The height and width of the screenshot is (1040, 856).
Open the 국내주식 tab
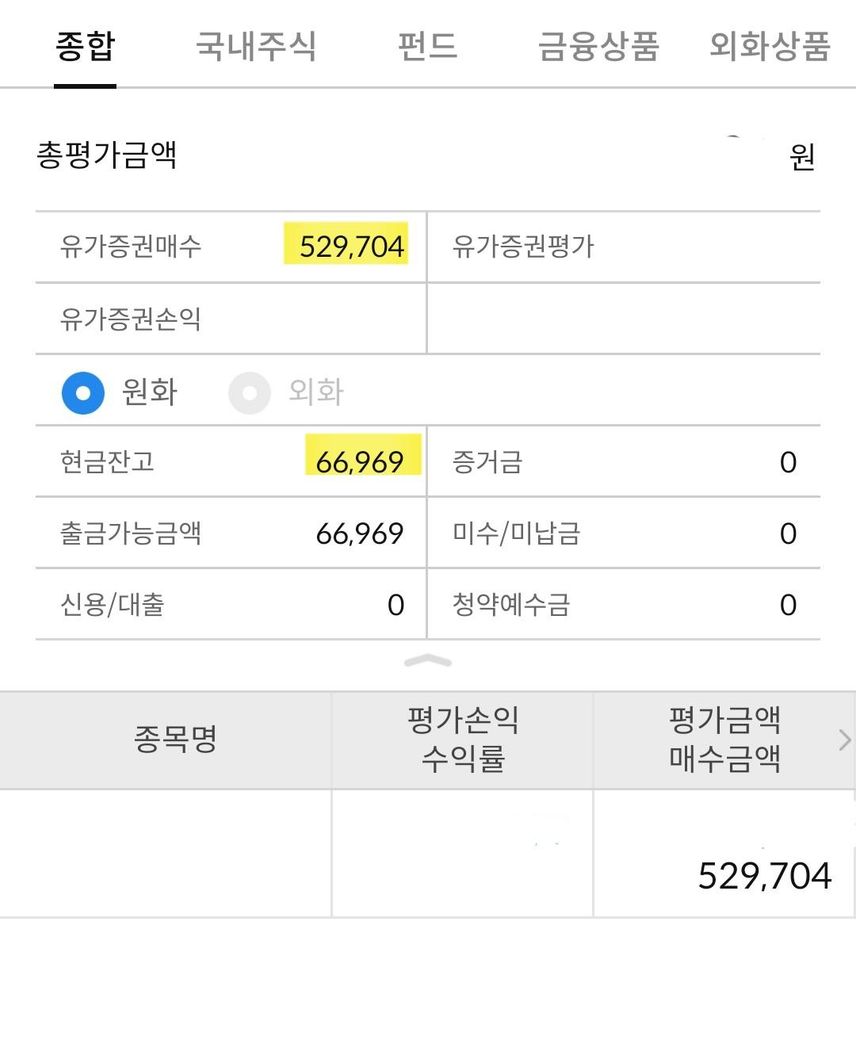[256, 46]
